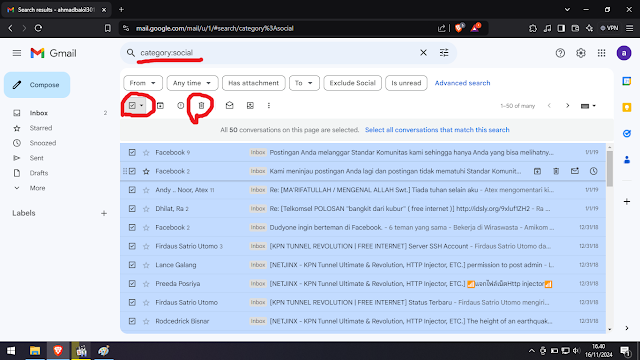Image resolution: width=640 pixels, height=360 pixels.
Task: Create a new label plus icon
Action: point(104,213)
